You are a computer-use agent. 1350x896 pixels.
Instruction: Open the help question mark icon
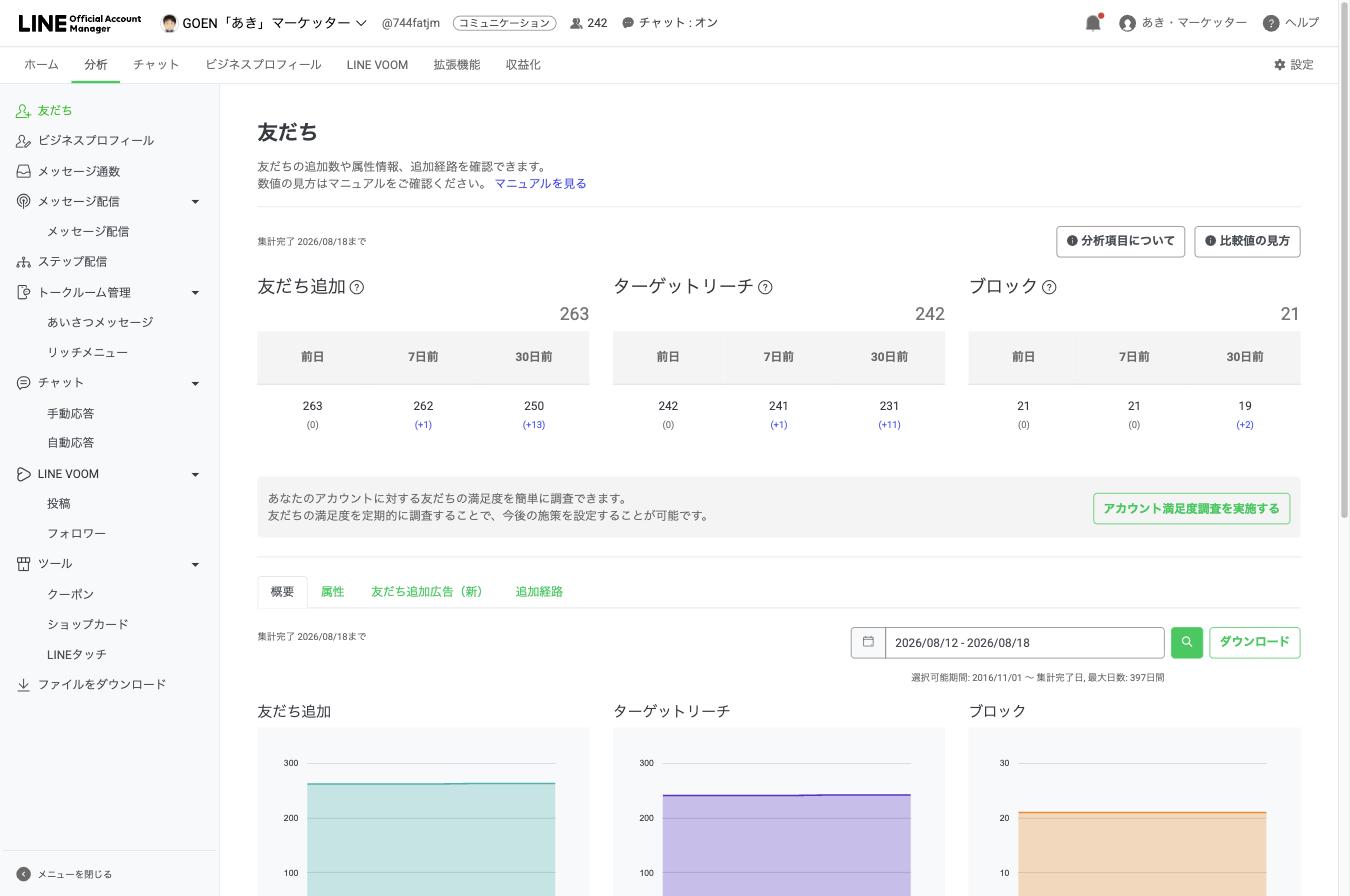pos(1271,23)
